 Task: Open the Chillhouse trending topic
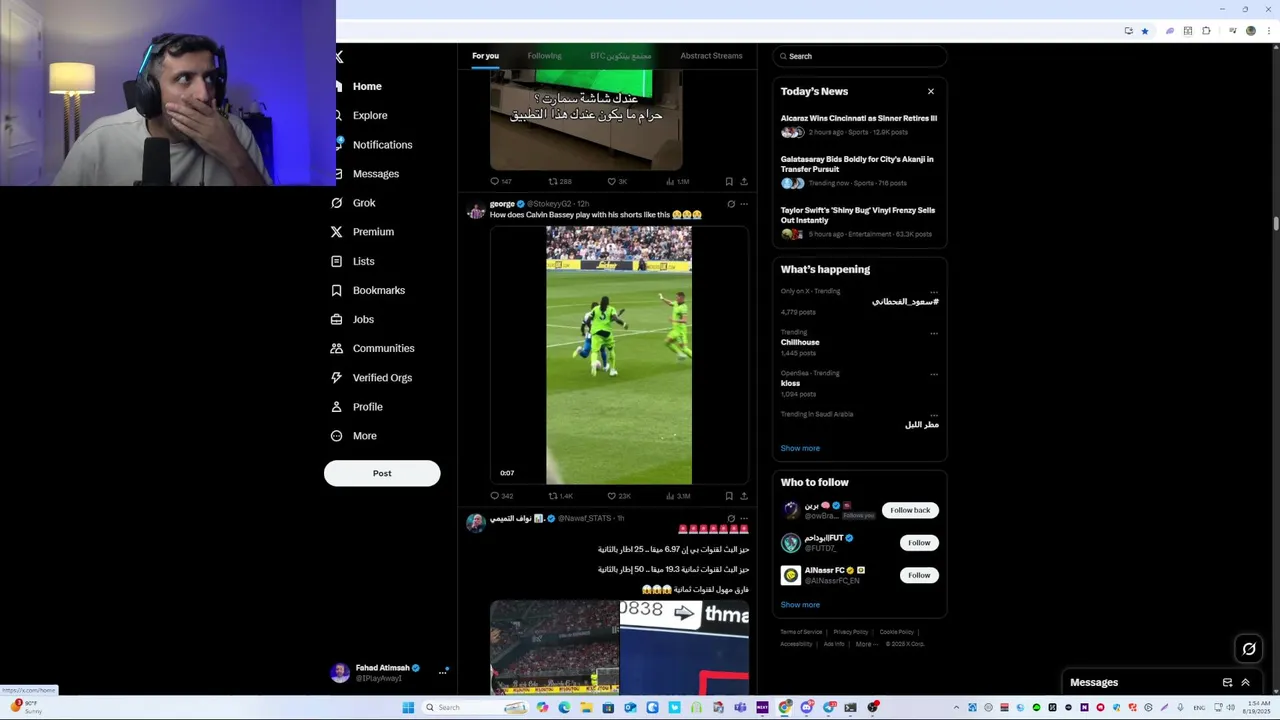coord(800,342)
